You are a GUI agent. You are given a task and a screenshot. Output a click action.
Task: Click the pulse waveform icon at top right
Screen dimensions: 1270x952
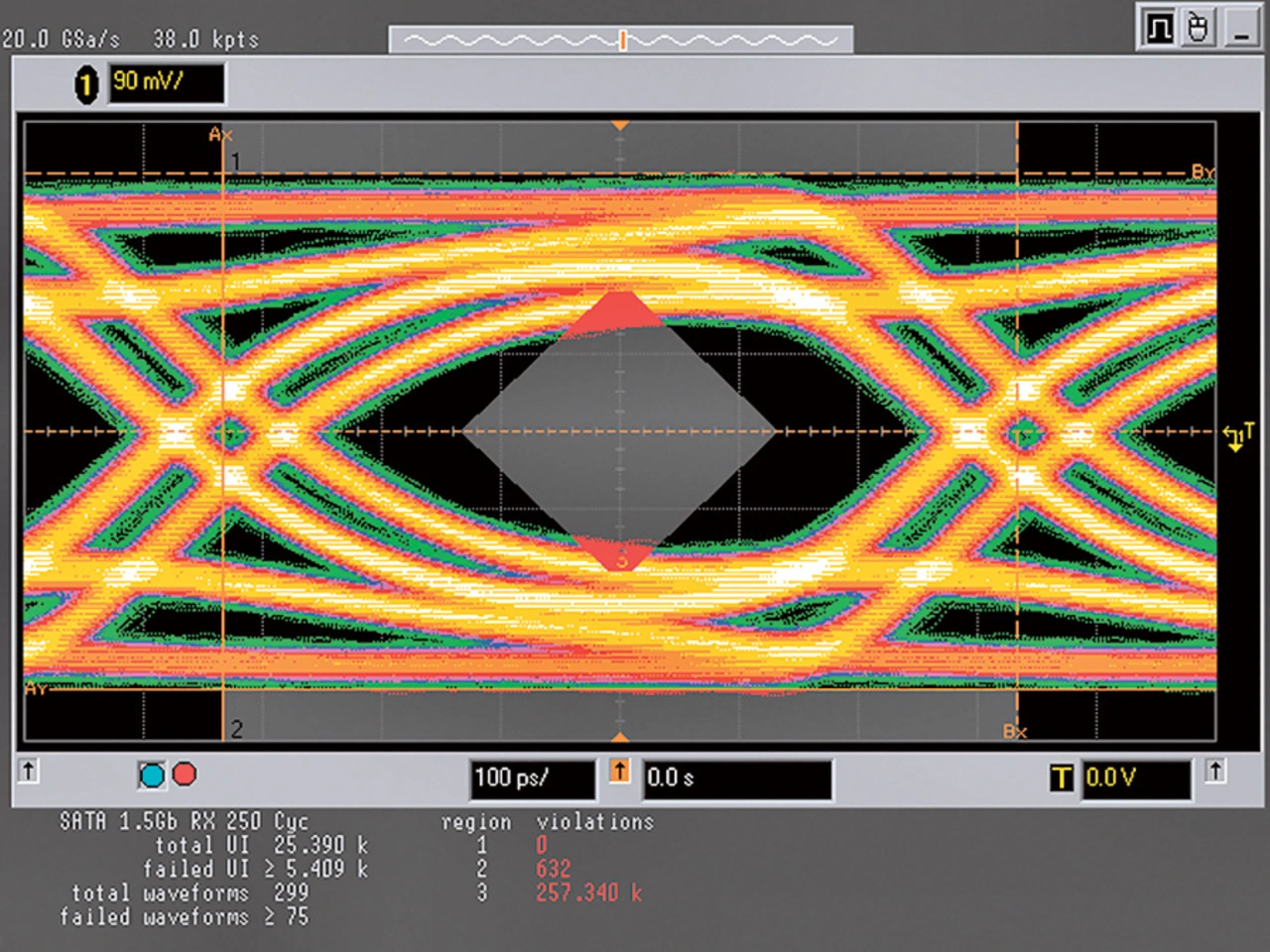1158,28
